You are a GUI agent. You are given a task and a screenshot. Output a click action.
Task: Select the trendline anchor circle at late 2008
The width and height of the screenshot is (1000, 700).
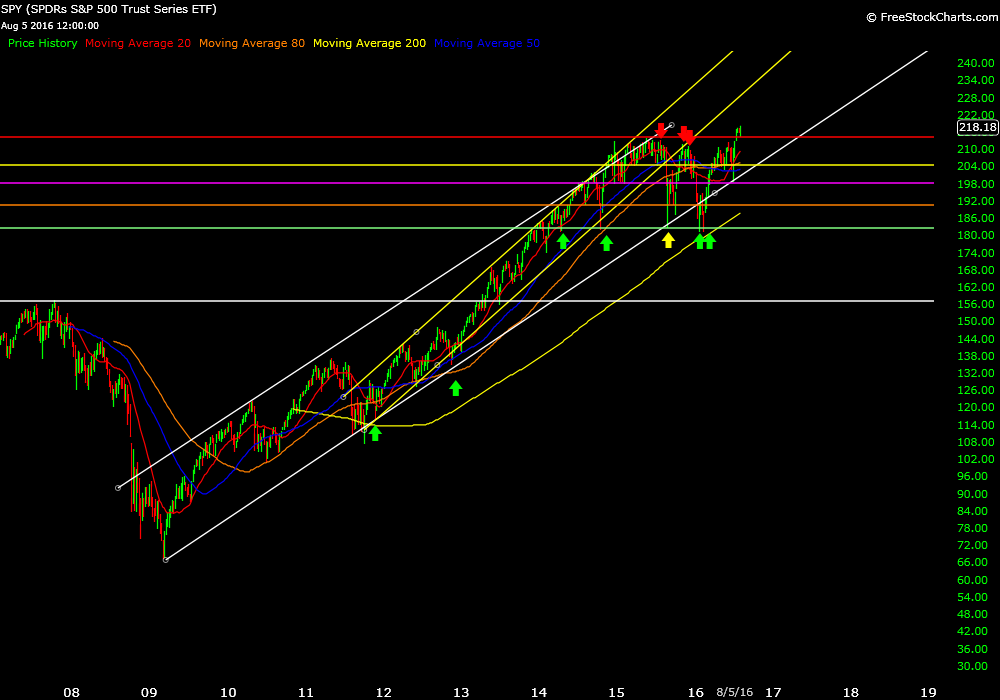pos(118,487)
